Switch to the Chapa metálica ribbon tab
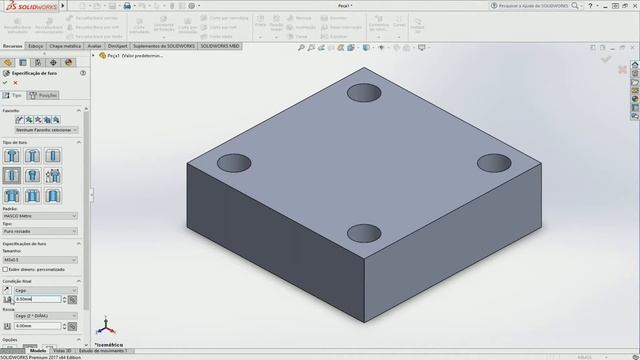The height and width of the screenshot is (360, 640). click(x=65, y=46)
